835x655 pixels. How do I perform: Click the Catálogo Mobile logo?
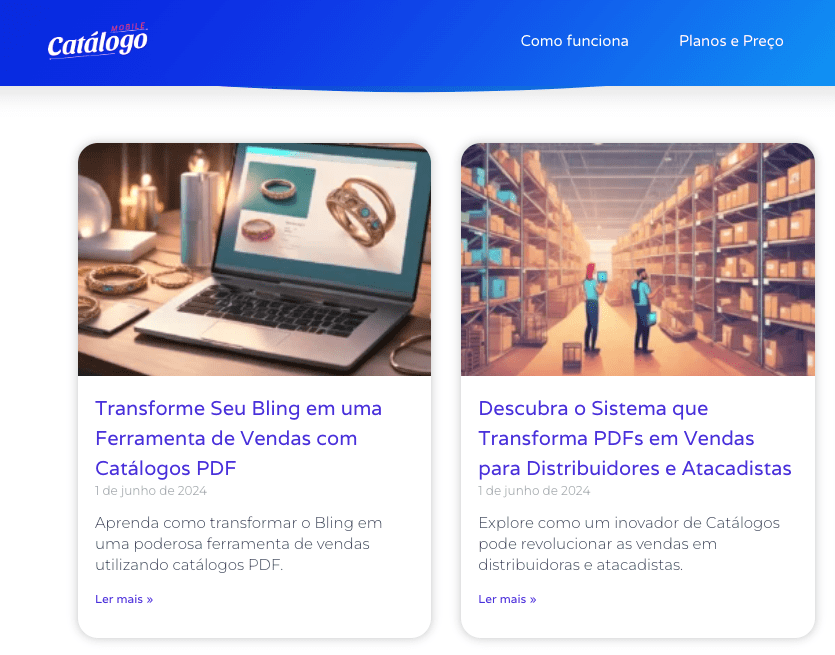(x=97, y=41)
